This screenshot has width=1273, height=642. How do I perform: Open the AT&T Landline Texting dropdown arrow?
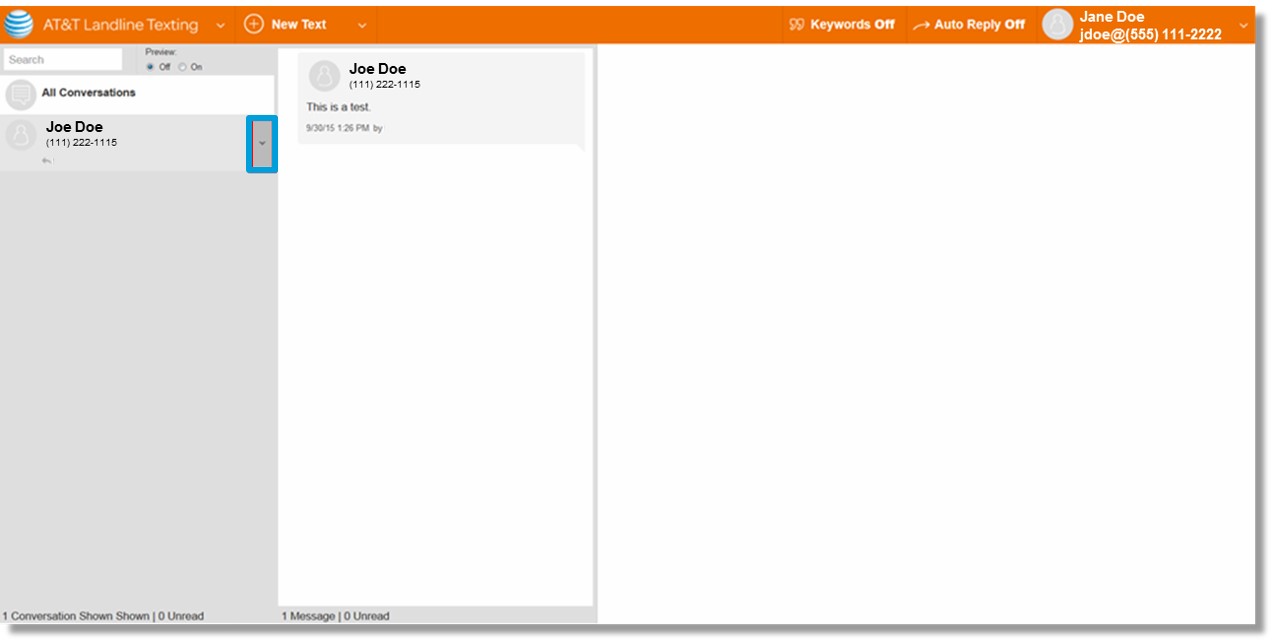[220, 25]
